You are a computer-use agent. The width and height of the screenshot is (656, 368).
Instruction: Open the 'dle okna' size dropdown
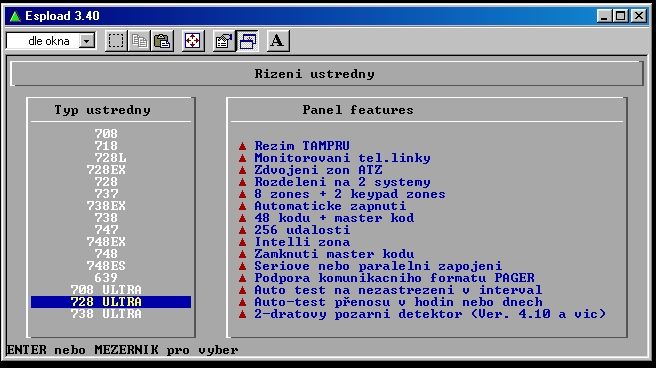click(87, 41)
